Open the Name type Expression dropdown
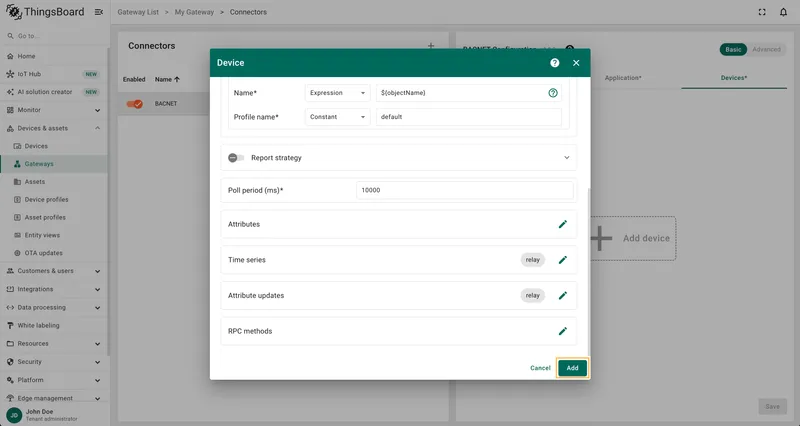 (337, 93)
